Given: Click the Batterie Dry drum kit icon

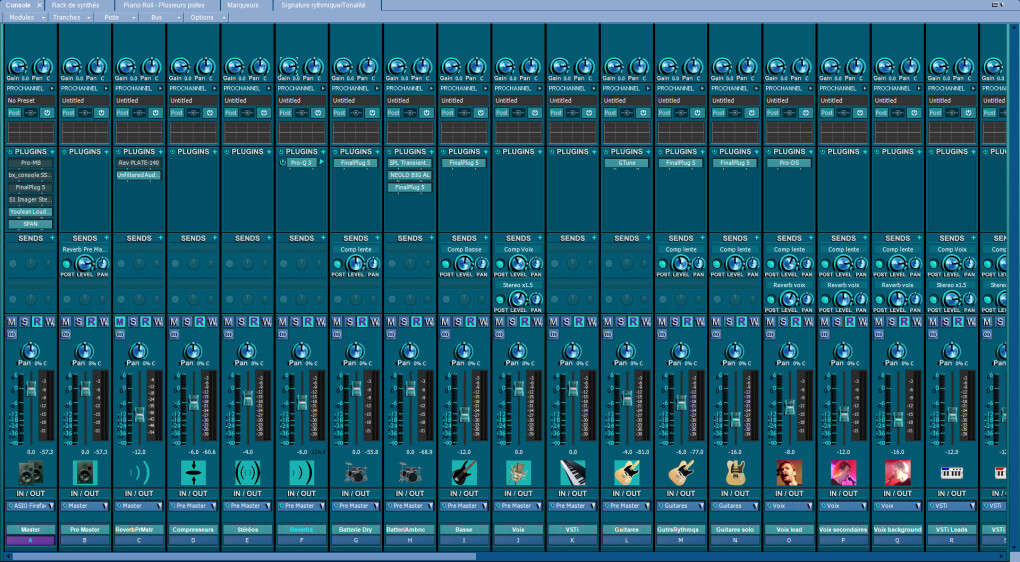Looking at the screenshot, I should (356, 473).
